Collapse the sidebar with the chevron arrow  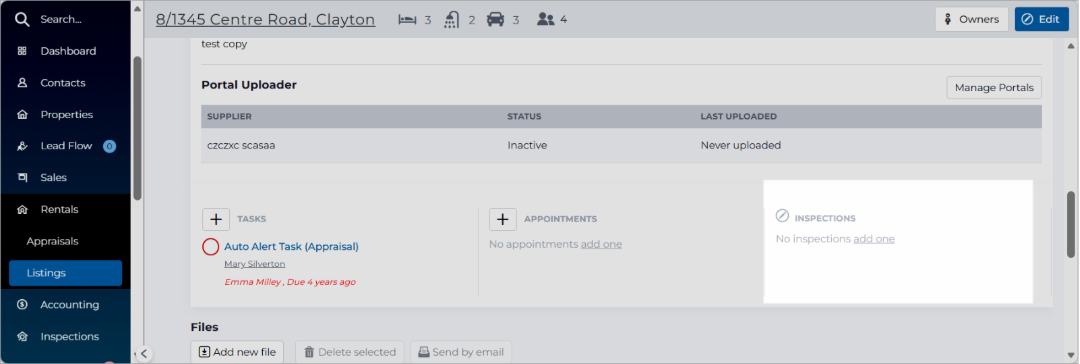(x=143, y=354)
